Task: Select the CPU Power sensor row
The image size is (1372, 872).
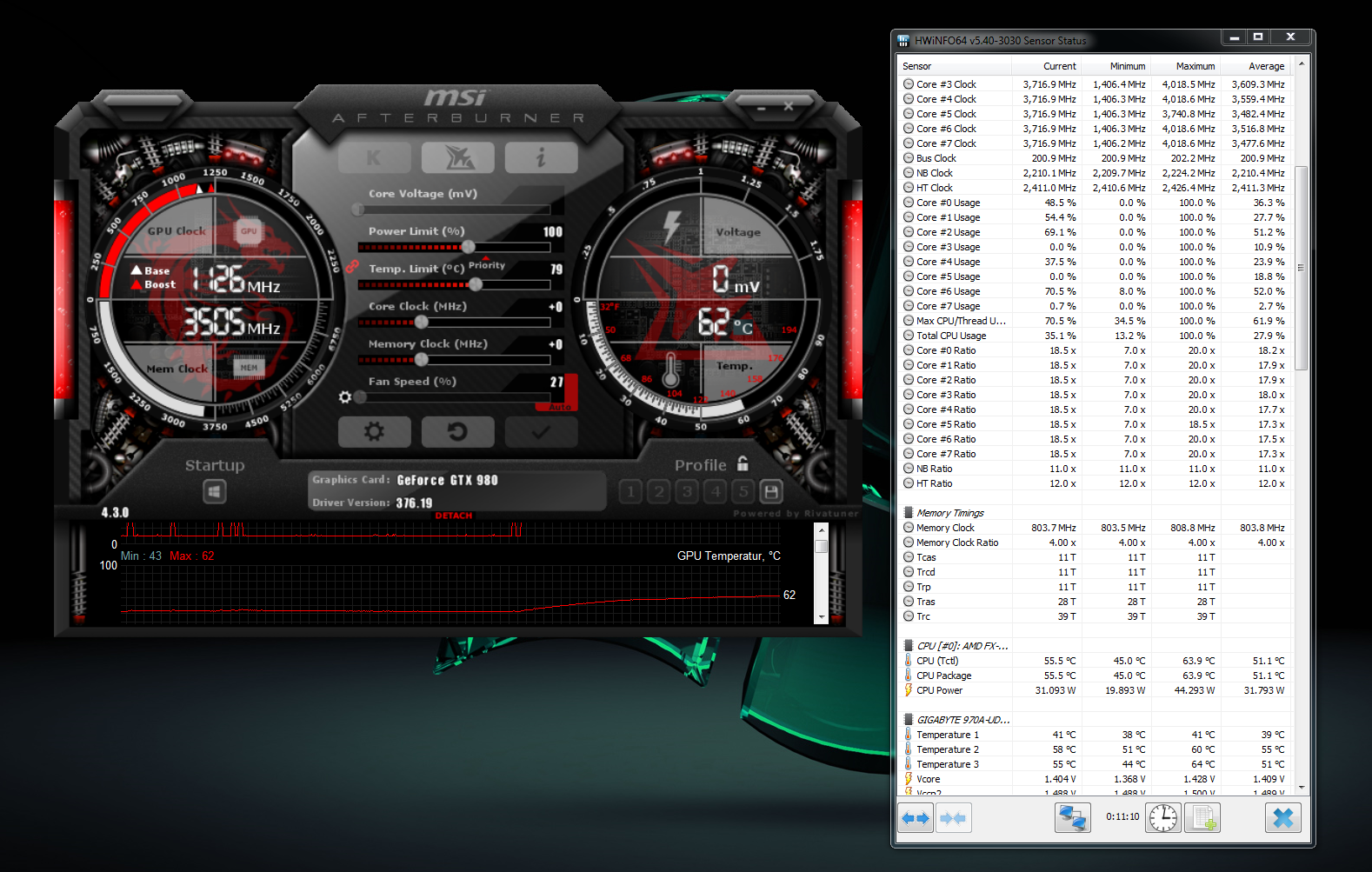Action: tap(1095, 690)
